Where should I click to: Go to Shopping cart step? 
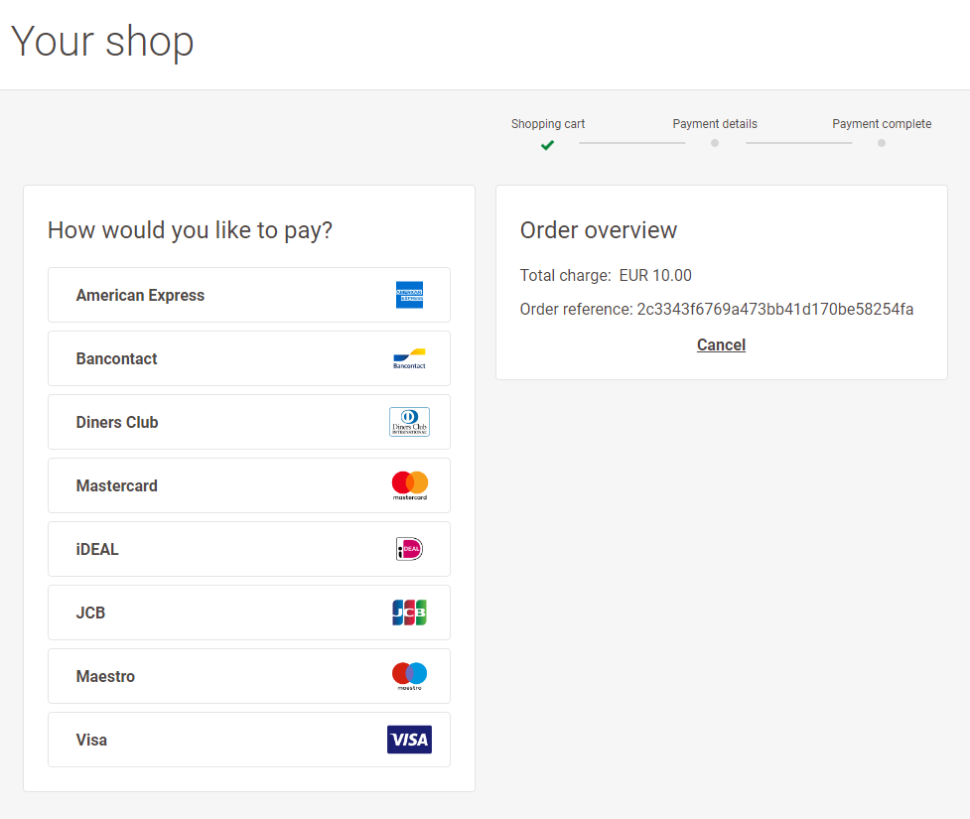(548, 124)
